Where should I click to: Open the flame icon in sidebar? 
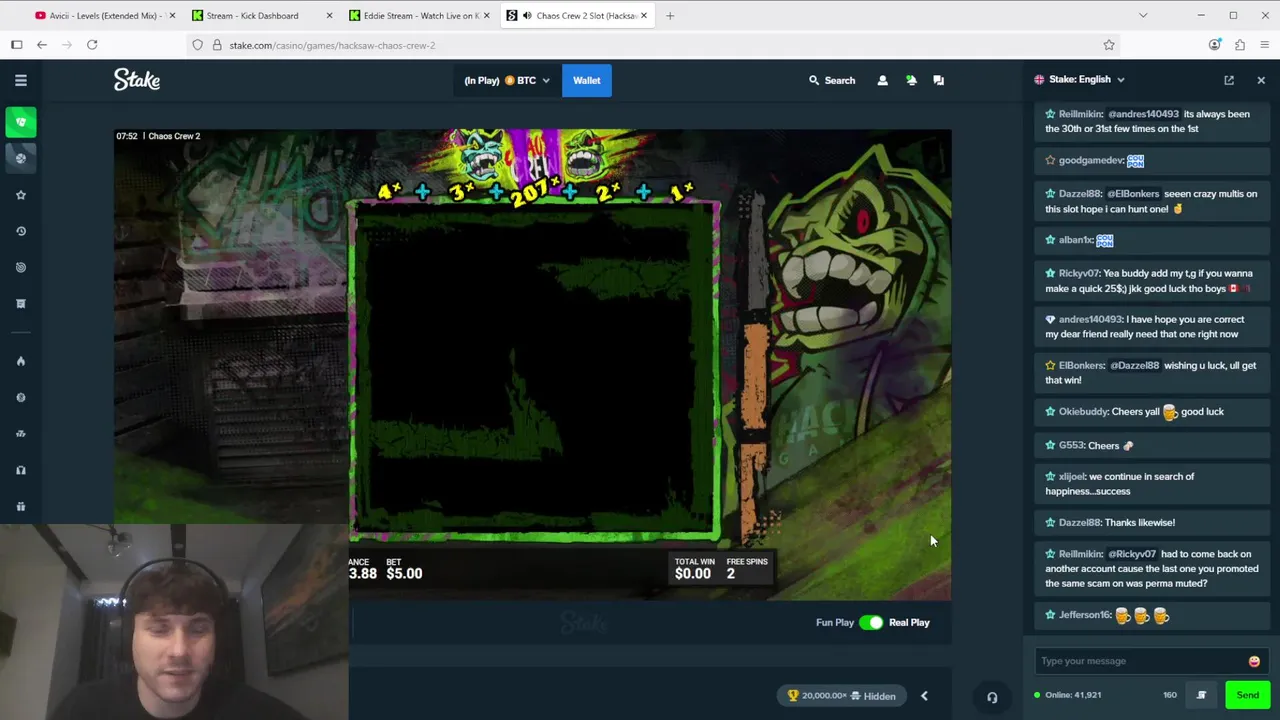click(21, 361)
